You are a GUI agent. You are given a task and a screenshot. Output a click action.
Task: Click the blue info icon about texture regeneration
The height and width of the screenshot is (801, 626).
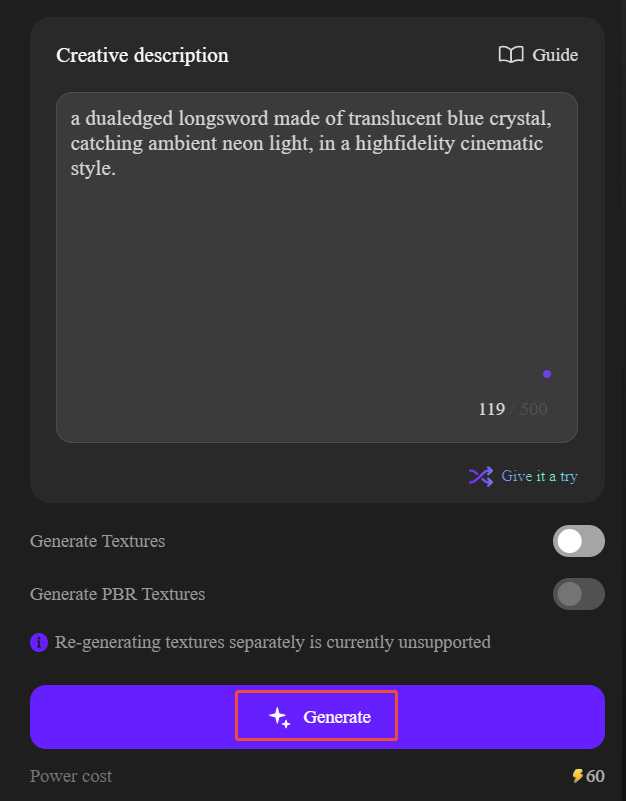coord(38,642)
